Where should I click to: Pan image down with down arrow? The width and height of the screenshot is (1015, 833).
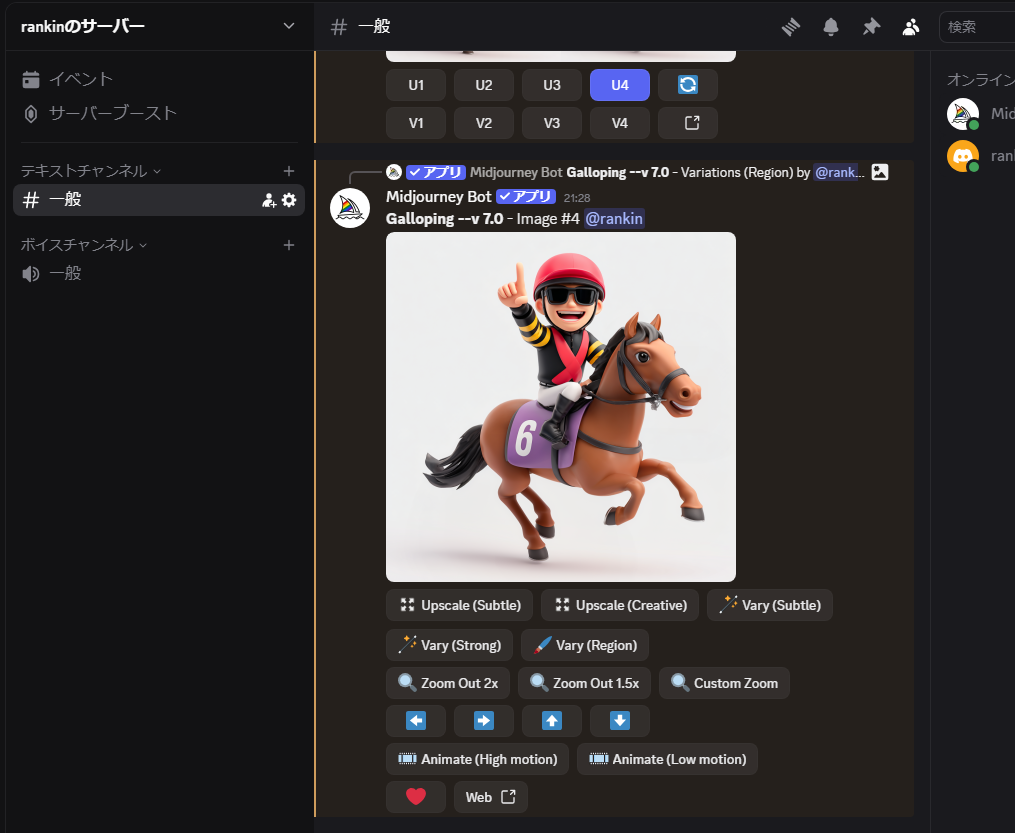pos(620,721)
